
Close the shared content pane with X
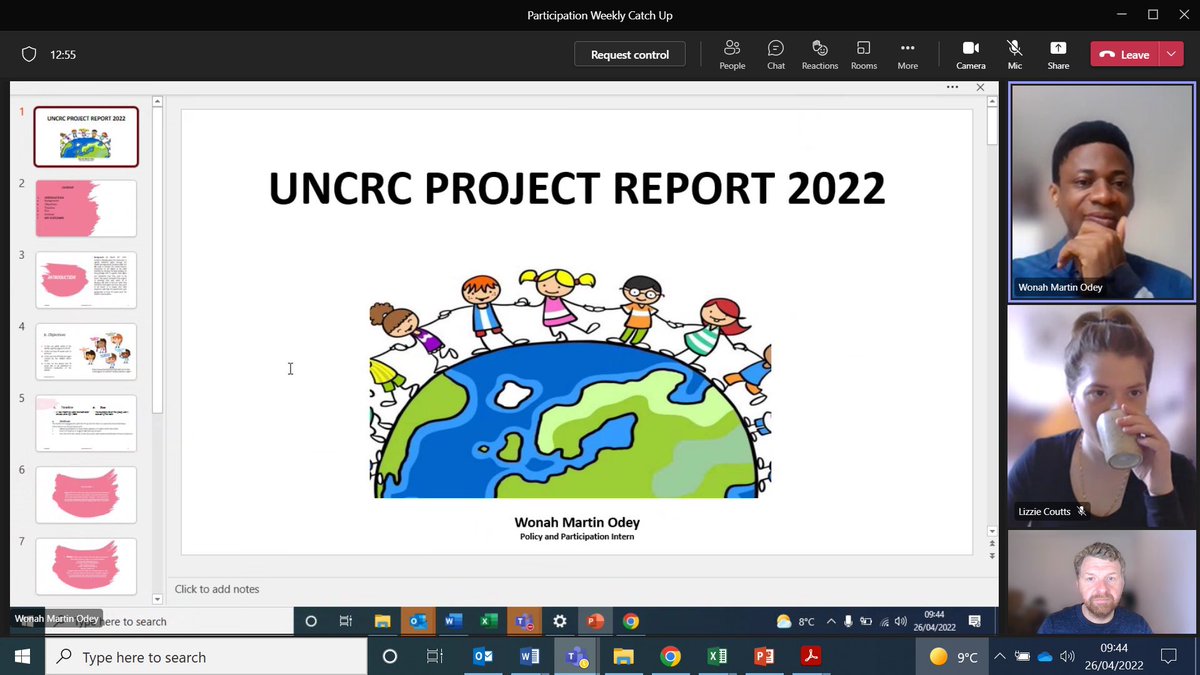980,88
